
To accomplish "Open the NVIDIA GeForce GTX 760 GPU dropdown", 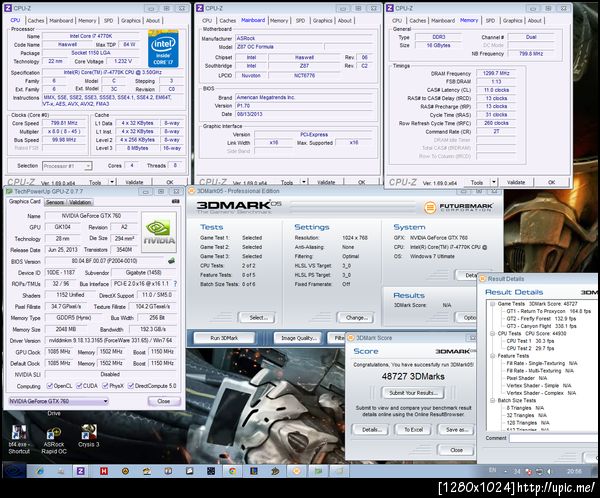I will tap(58, 401).
